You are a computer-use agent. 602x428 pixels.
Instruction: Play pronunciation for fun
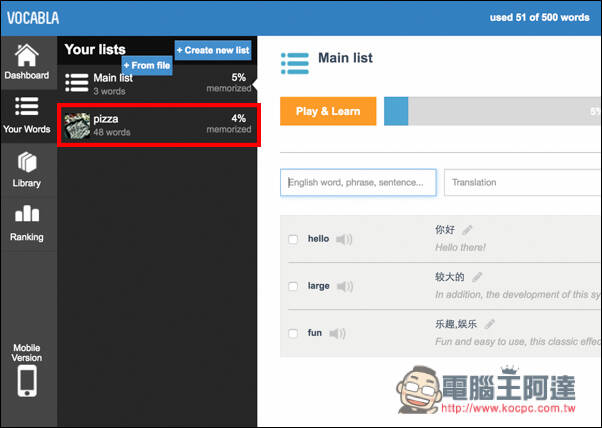coord(337,333)
